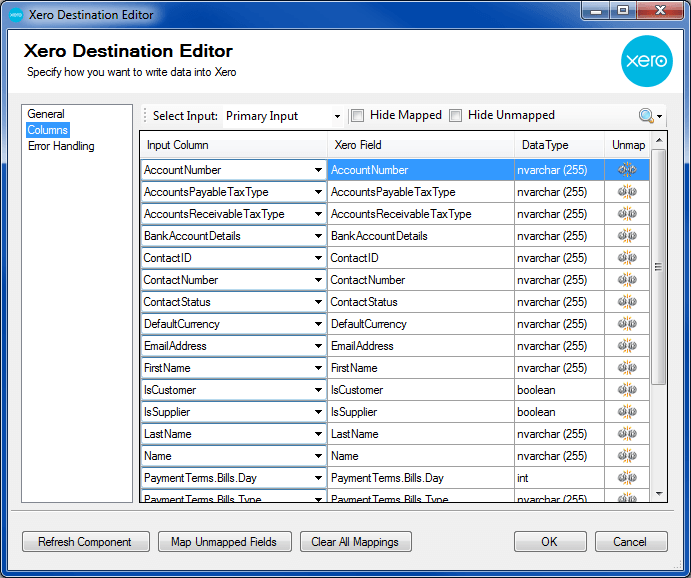Open AccountsReceivableTaxType input column dropdown
Viewport: 691px width, 578px height.
click(x=318, y=214)
